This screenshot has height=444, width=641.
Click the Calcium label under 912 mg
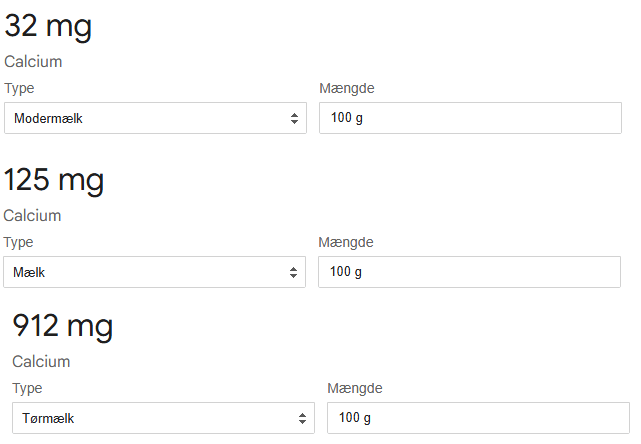pyautogui.click(x=41, y=362)
